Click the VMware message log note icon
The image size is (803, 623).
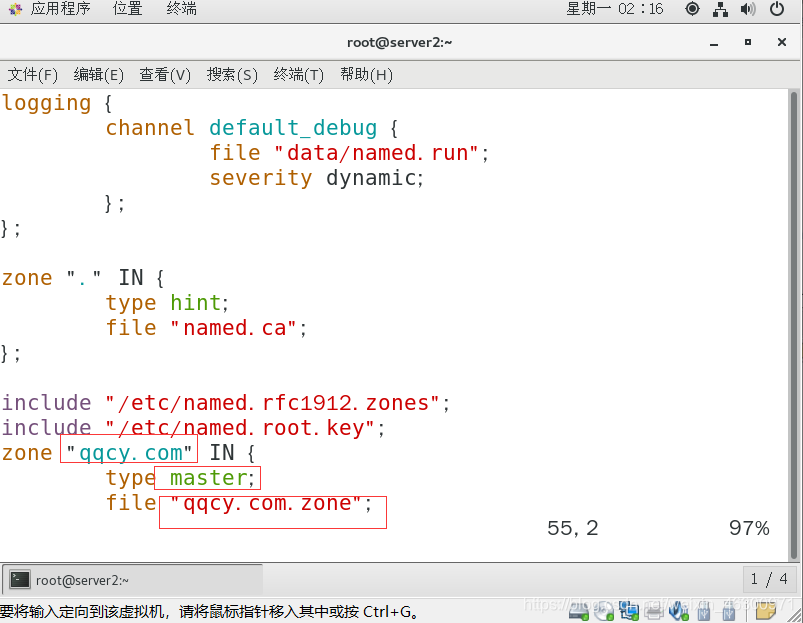tap(766, 609)
